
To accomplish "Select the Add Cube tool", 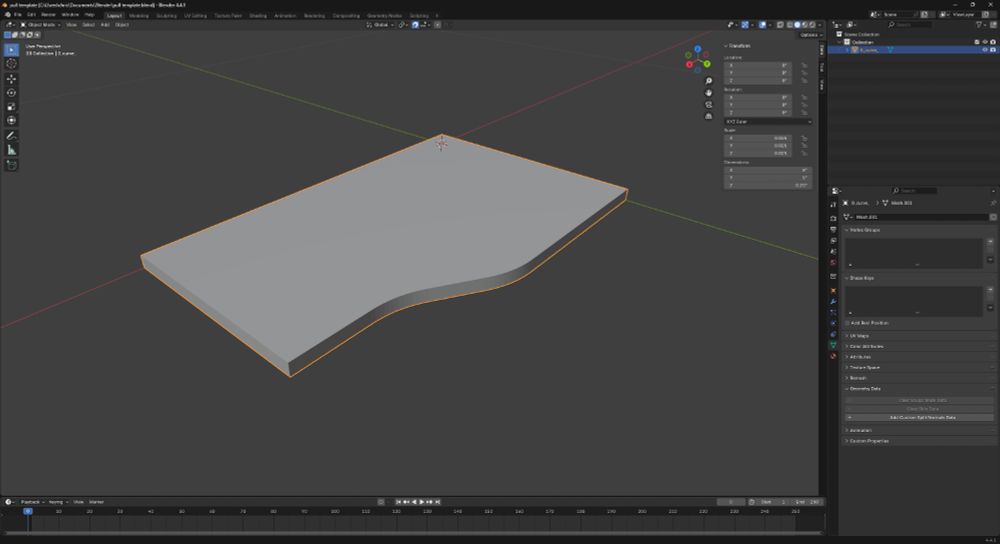I will (11, 165).
